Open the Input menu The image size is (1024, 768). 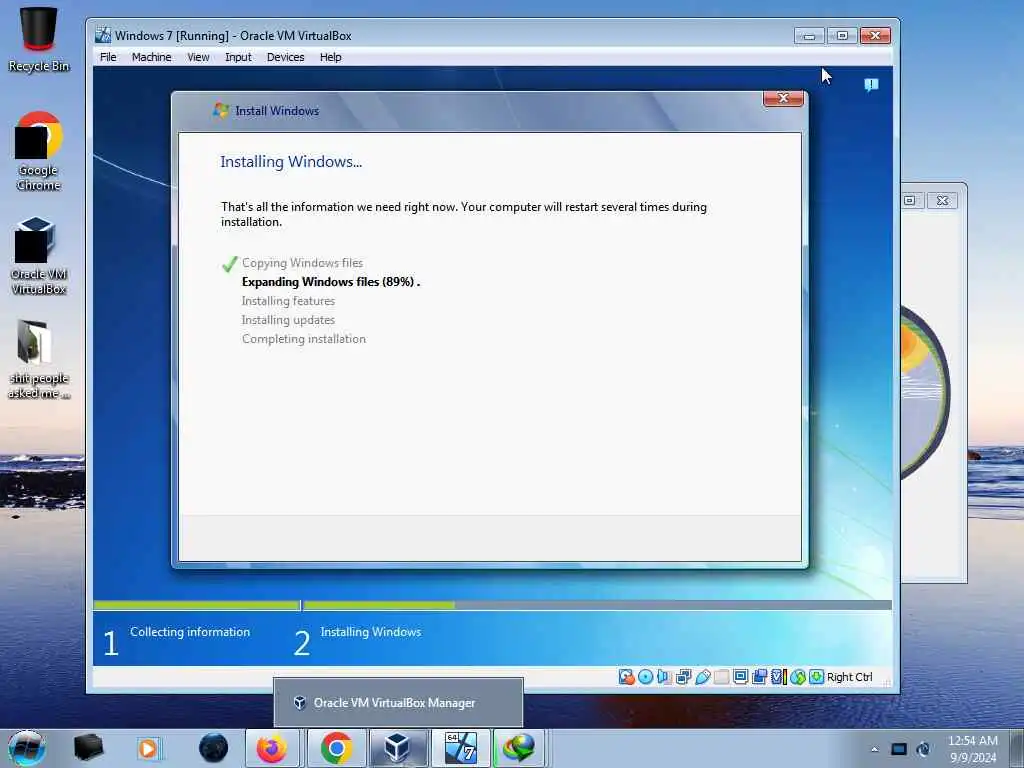click(238, 57)
